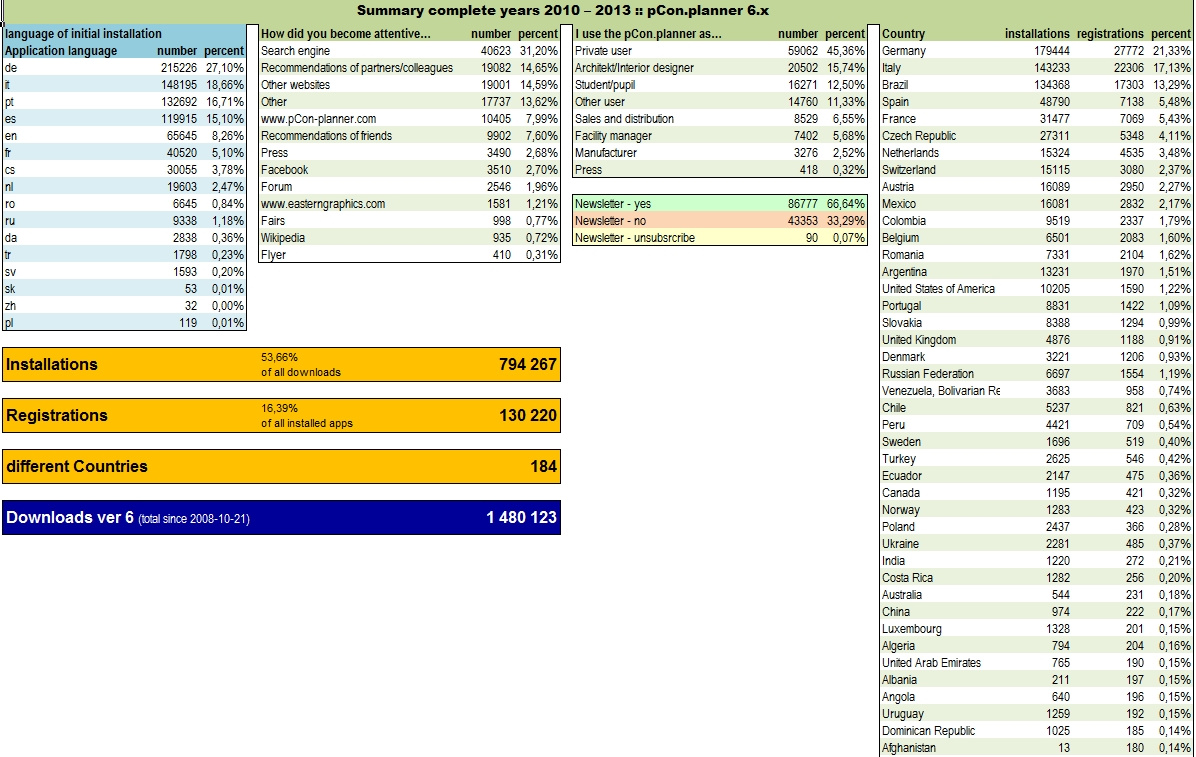
Task: Select the 'www.easterngraphics.com' entry
Action: pyautogui.click(x=322, y=204)
